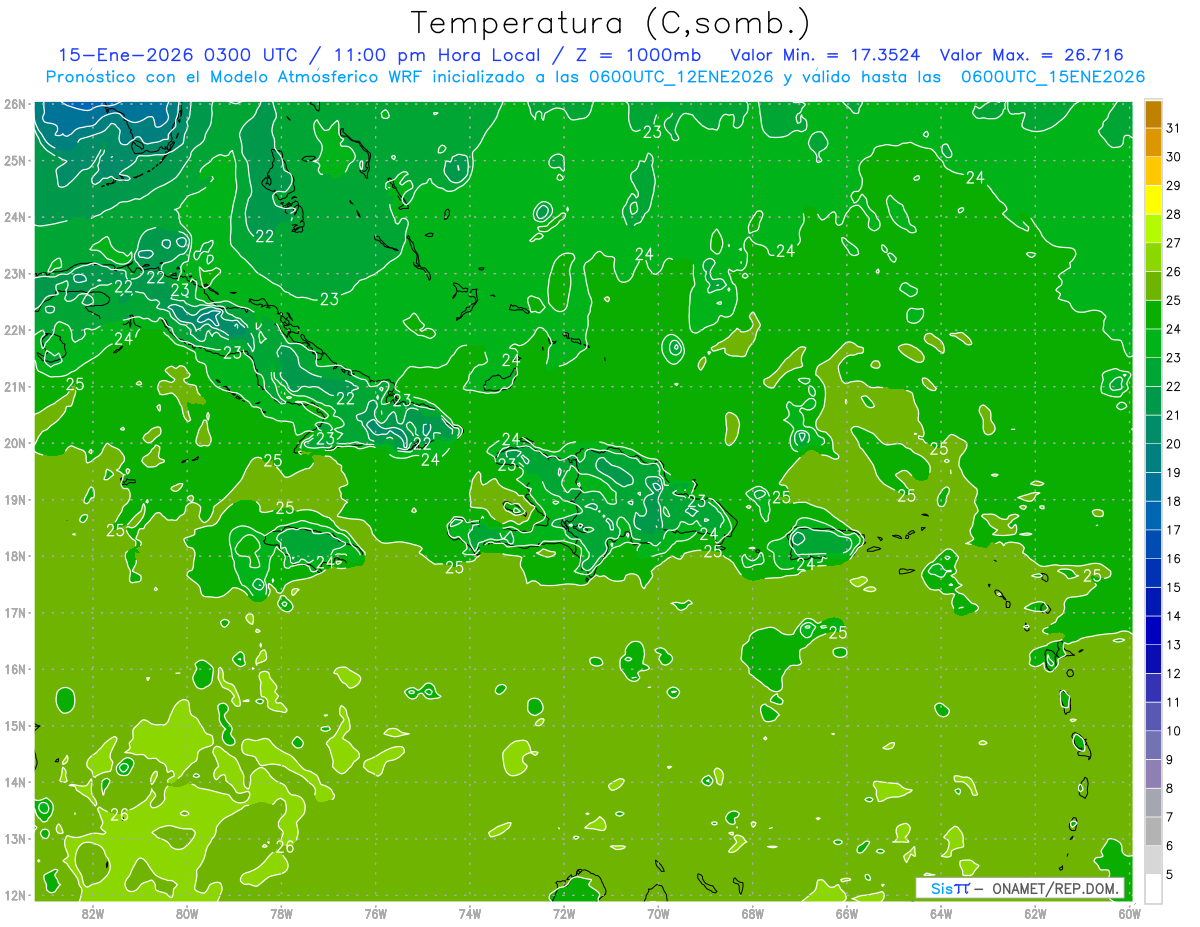
Task: Click the 17N latitude axis label
Action: 14,612
